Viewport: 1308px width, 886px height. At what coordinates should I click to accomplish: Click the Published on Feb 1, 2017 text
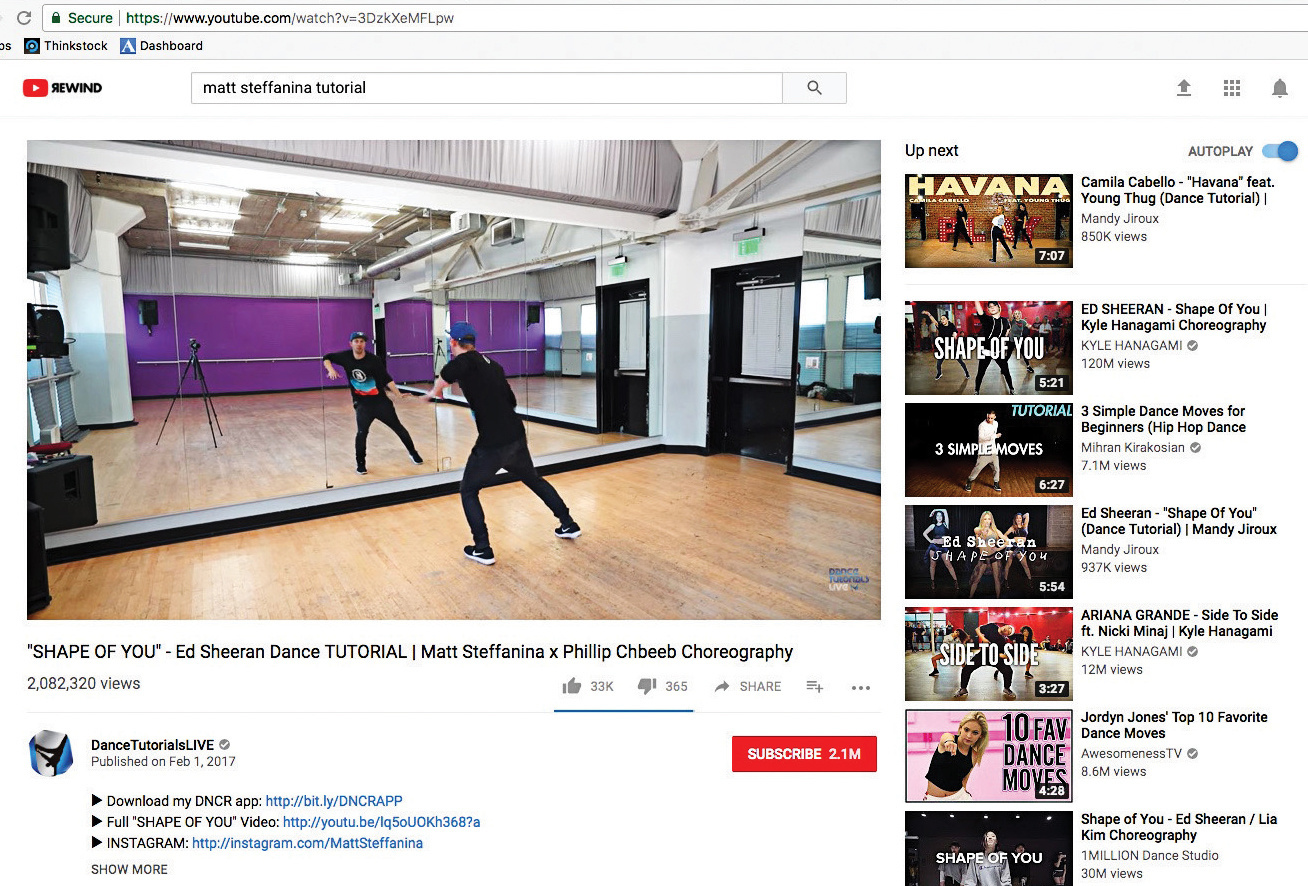tap(163, 762)
